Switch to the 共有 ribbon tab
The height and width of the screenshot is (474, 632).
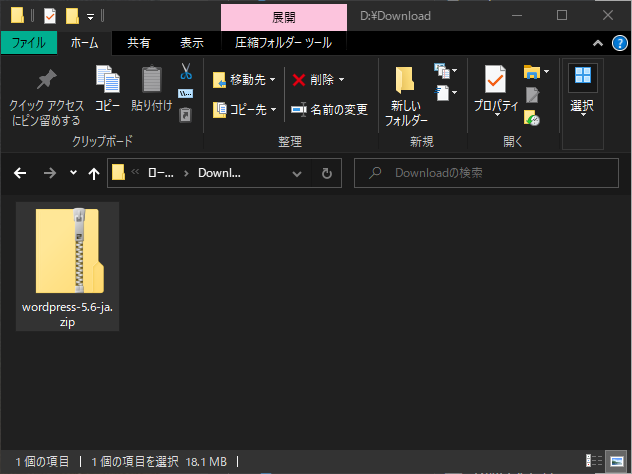click(139, 43)
